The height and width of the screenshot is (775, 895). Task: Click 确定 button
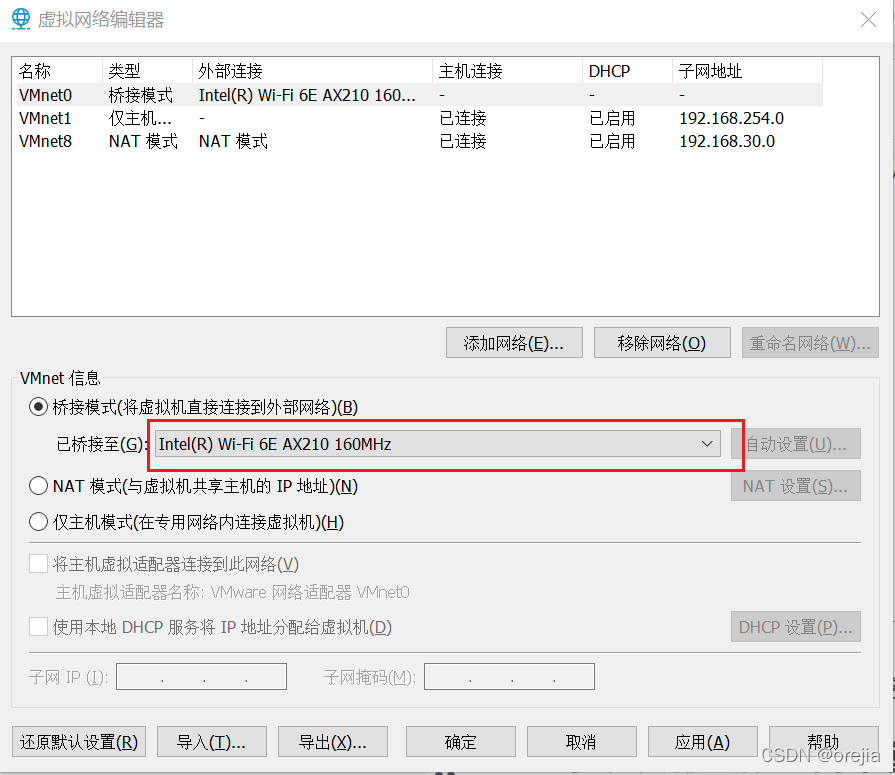(x=461, y=742)
